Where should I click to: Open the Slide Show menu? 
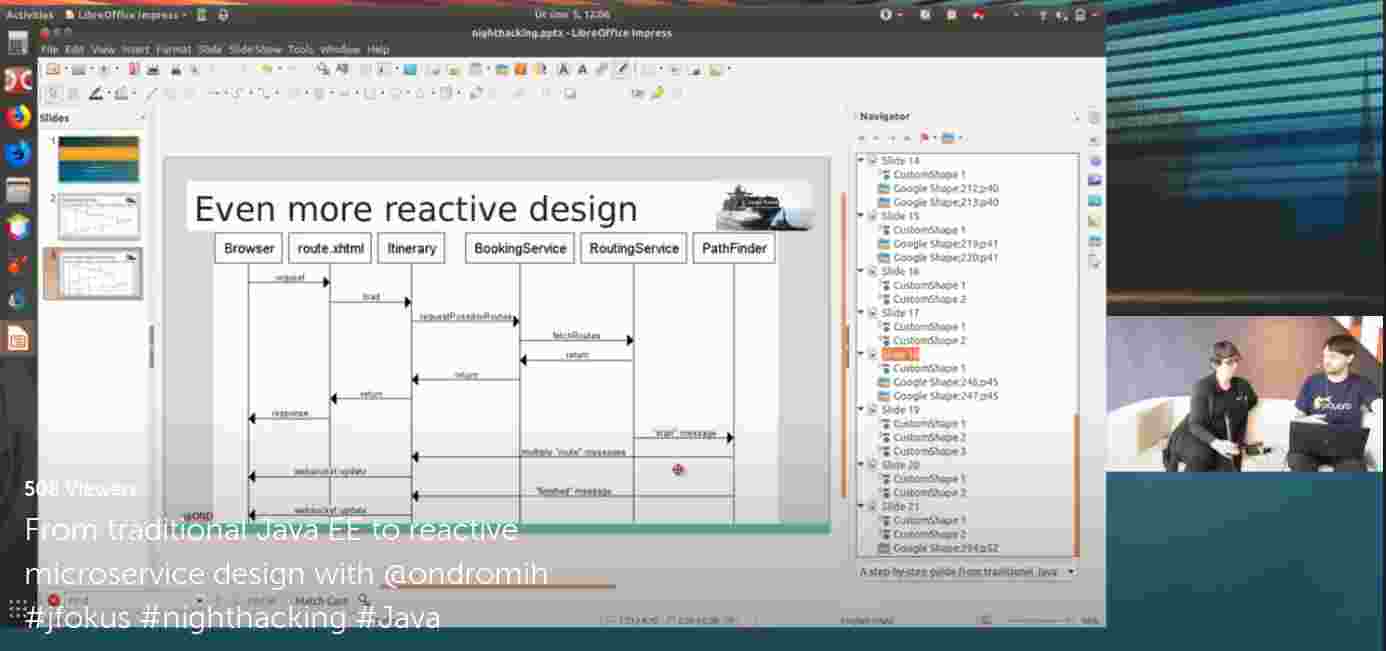click(x=255, y=49)
